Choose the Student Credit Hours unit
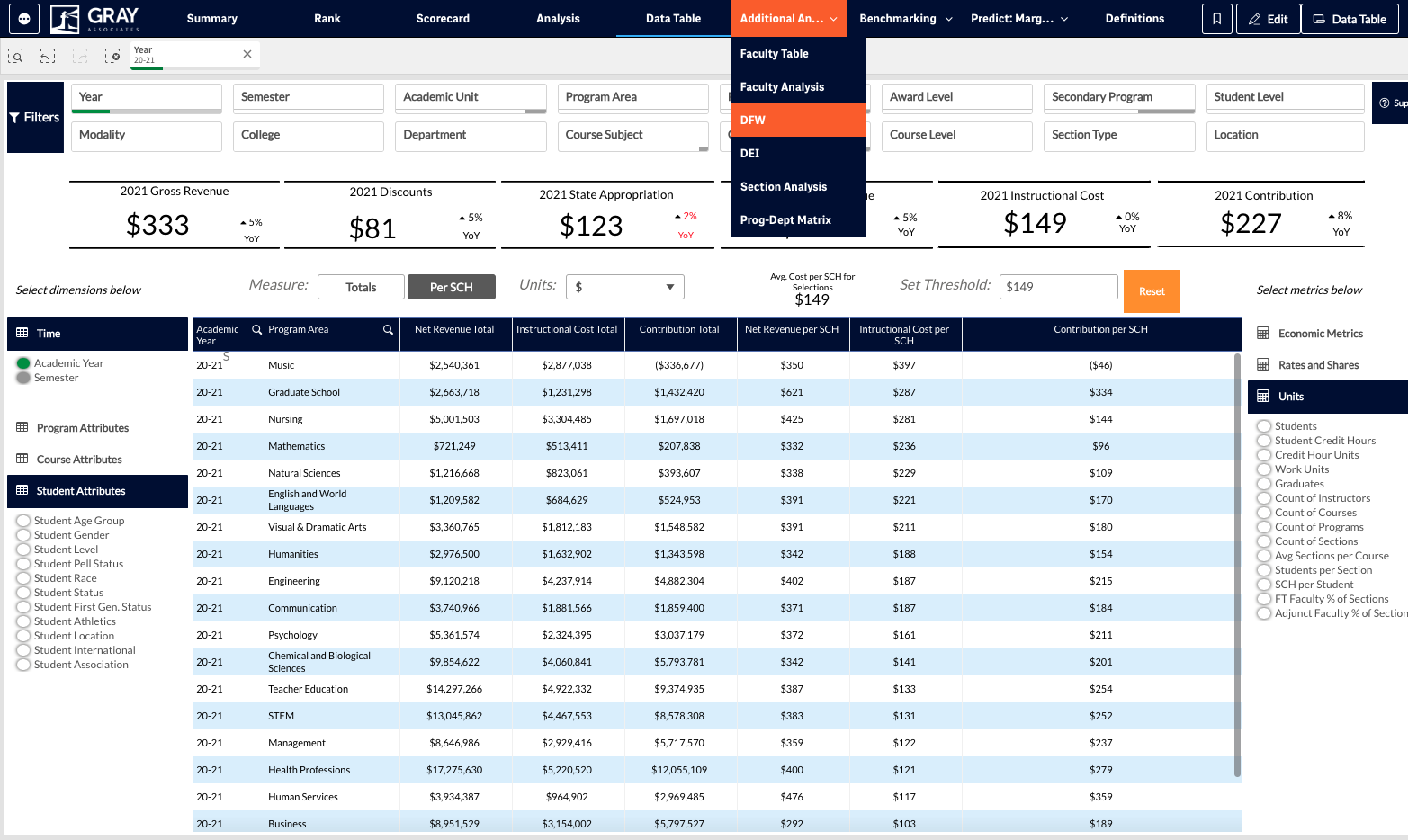This screenshot has height=840, width=1408. 1264,441
